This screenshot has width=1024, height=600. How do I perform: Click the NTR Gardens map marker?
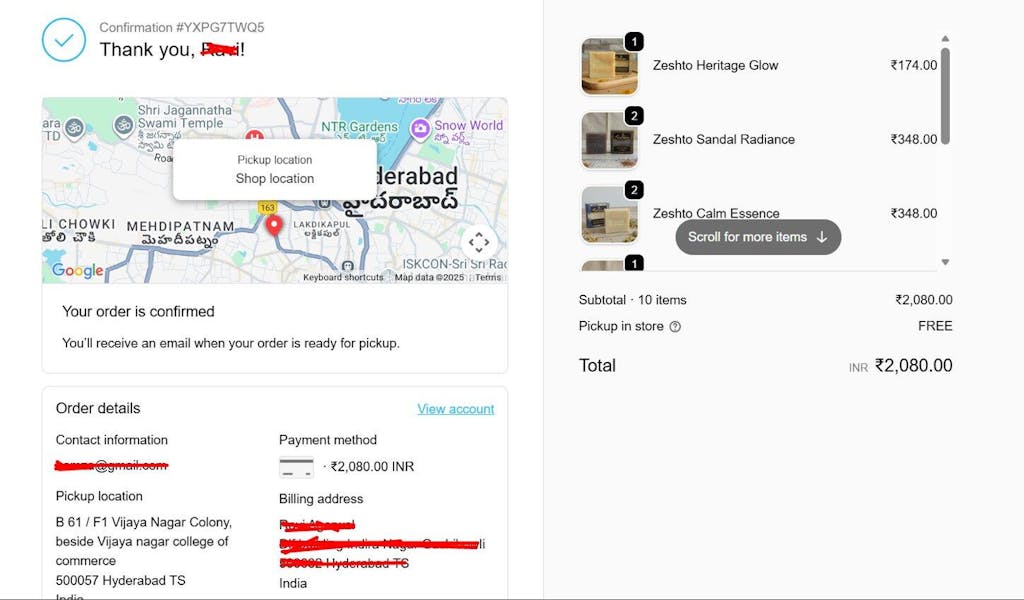tap(358, 127)
